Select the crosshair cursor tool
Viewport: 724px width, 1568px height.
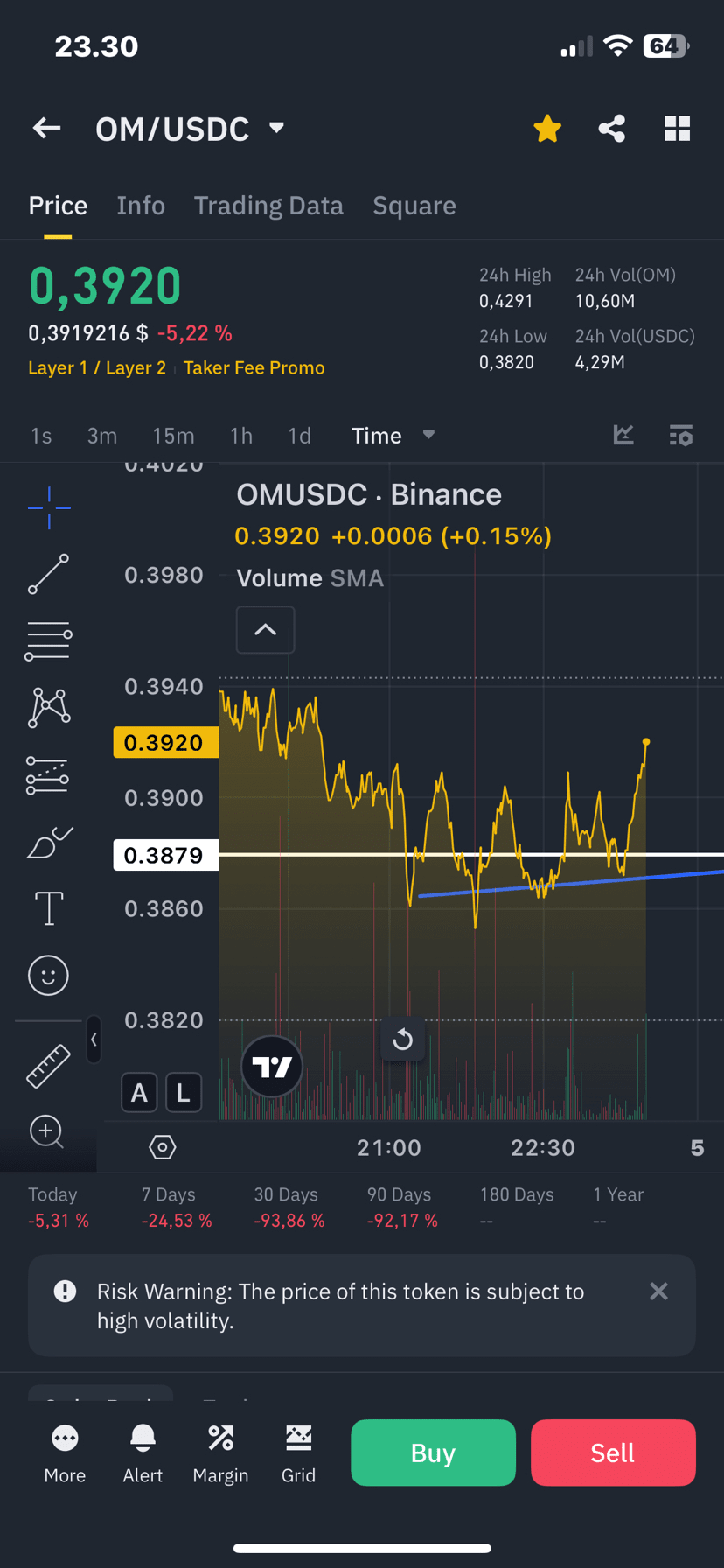tap(49, 507)
